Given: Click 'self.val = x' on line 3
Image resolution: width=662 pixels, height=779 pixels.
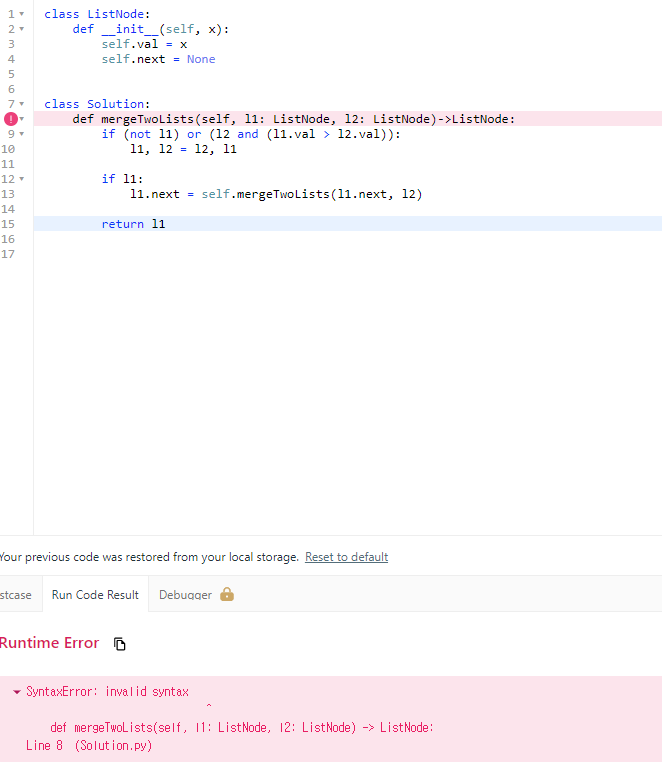Looking at the screenshot, I should [x=144, y=44].
